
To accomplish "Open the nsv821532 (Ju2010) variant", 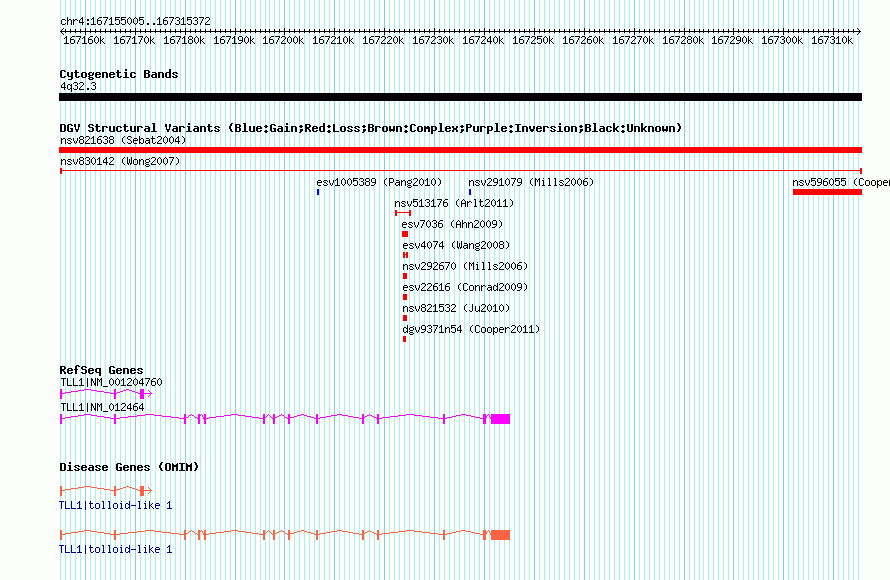I will pyautogui.click(x=456, y=308).
